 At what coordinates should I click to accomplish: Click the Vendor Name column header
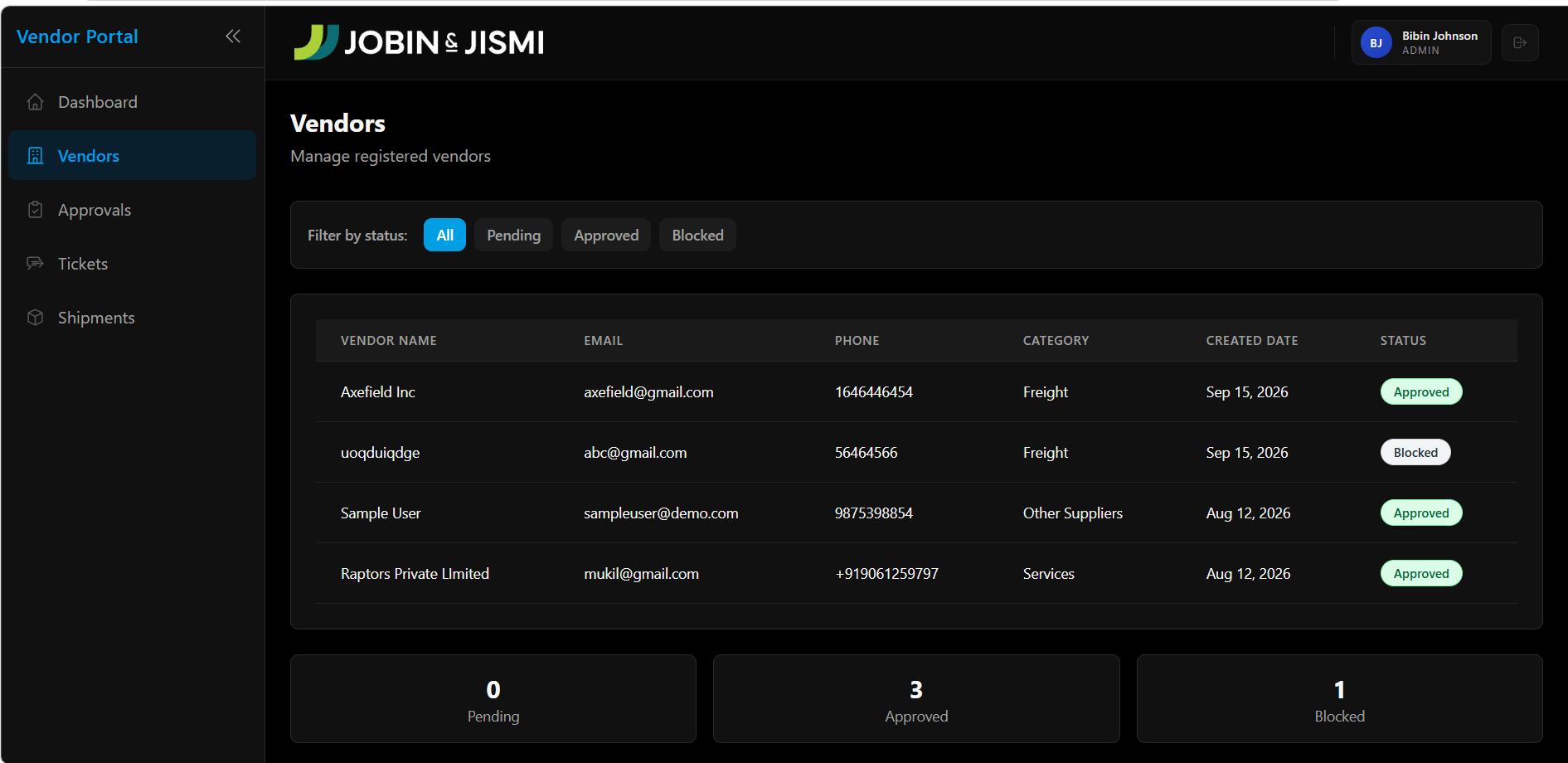click(x=389, y=341)
